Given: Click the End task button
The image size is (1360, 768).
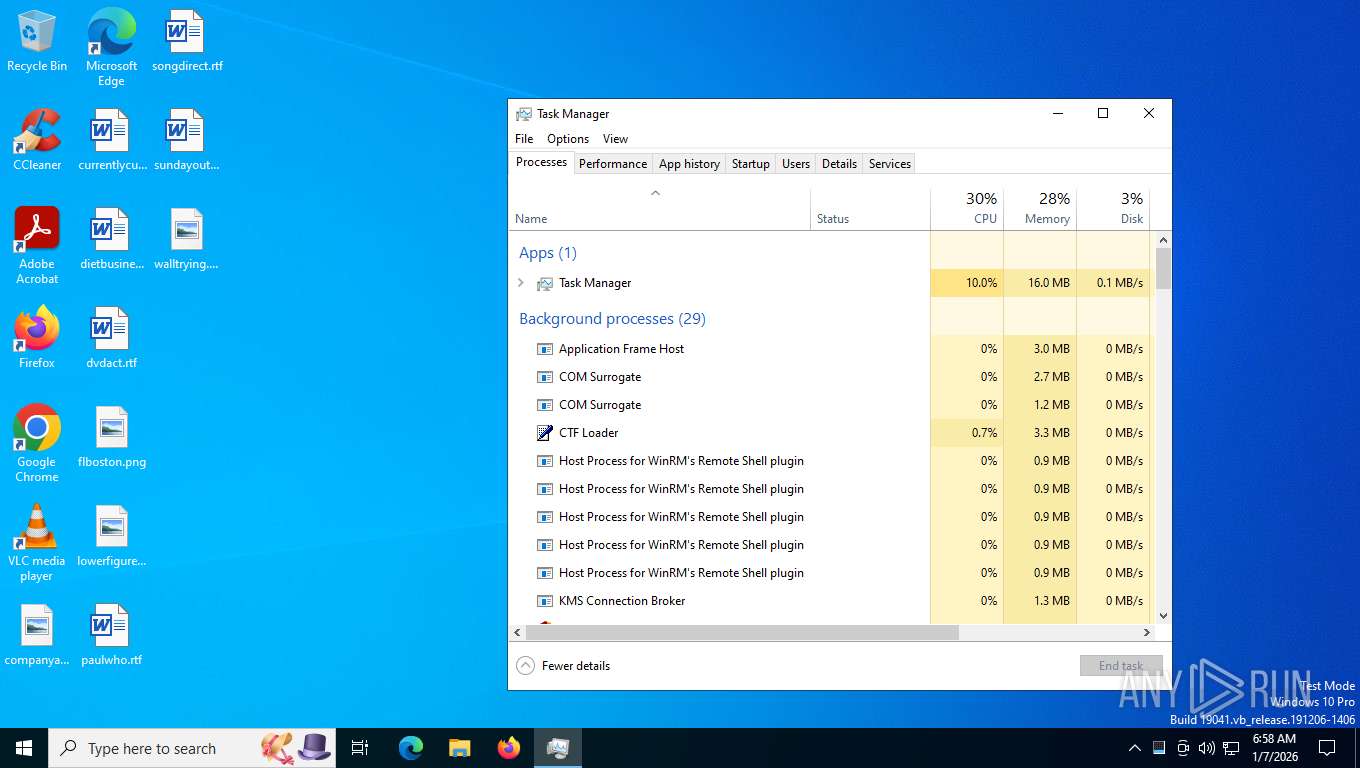Looking at the screenshot, I should tap(1121, 666).
